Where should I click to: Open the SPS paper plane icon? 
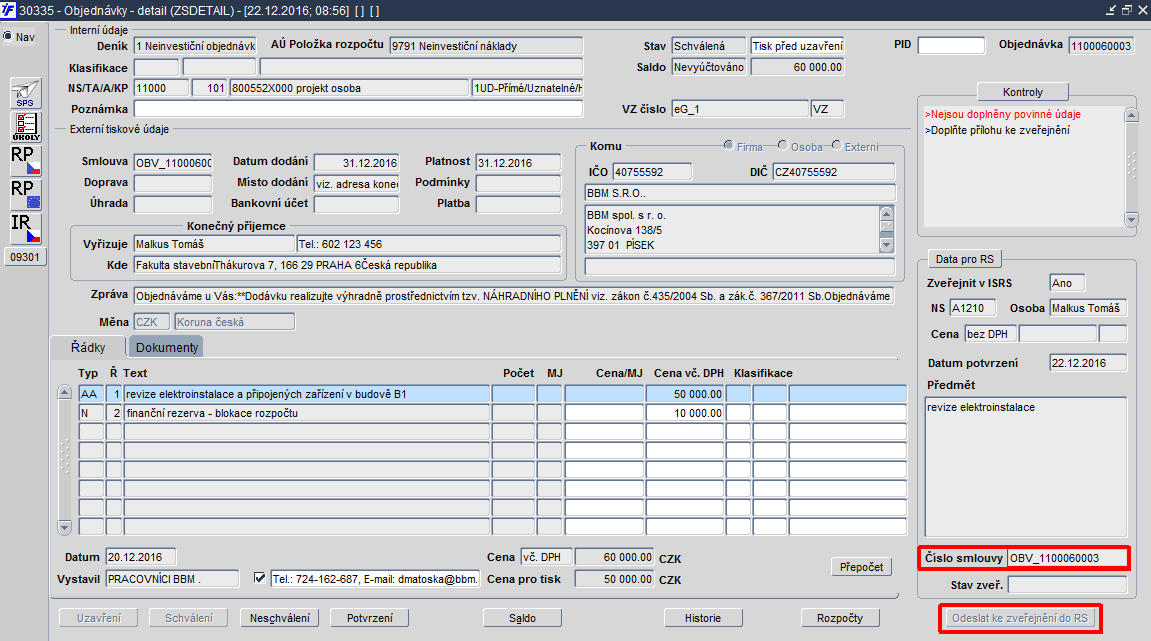tap(26, 93)
